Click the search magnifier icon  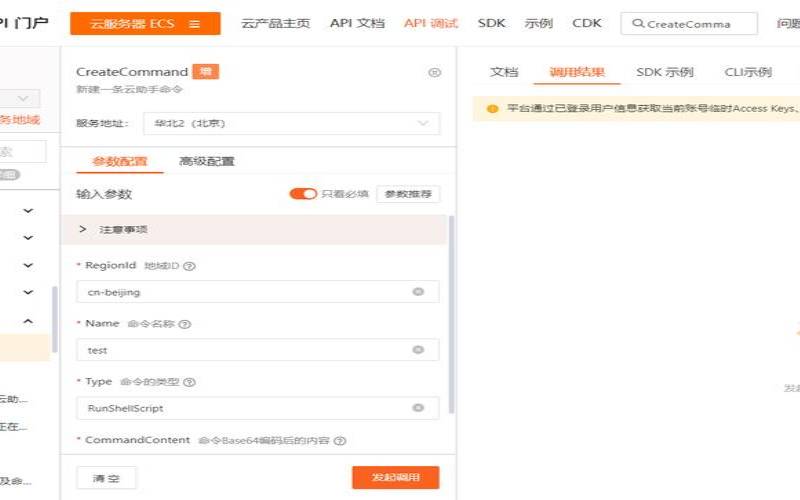(x=638, y=23)
